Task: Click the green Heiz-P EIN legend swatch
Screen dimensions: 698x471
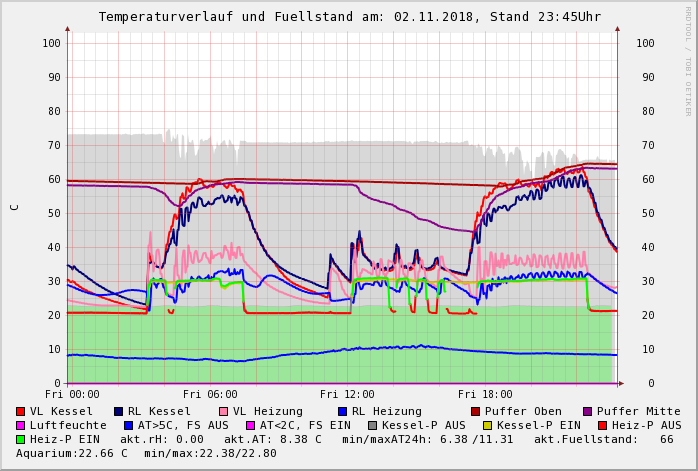Action: pyautogui.click(x=21, y=439)
